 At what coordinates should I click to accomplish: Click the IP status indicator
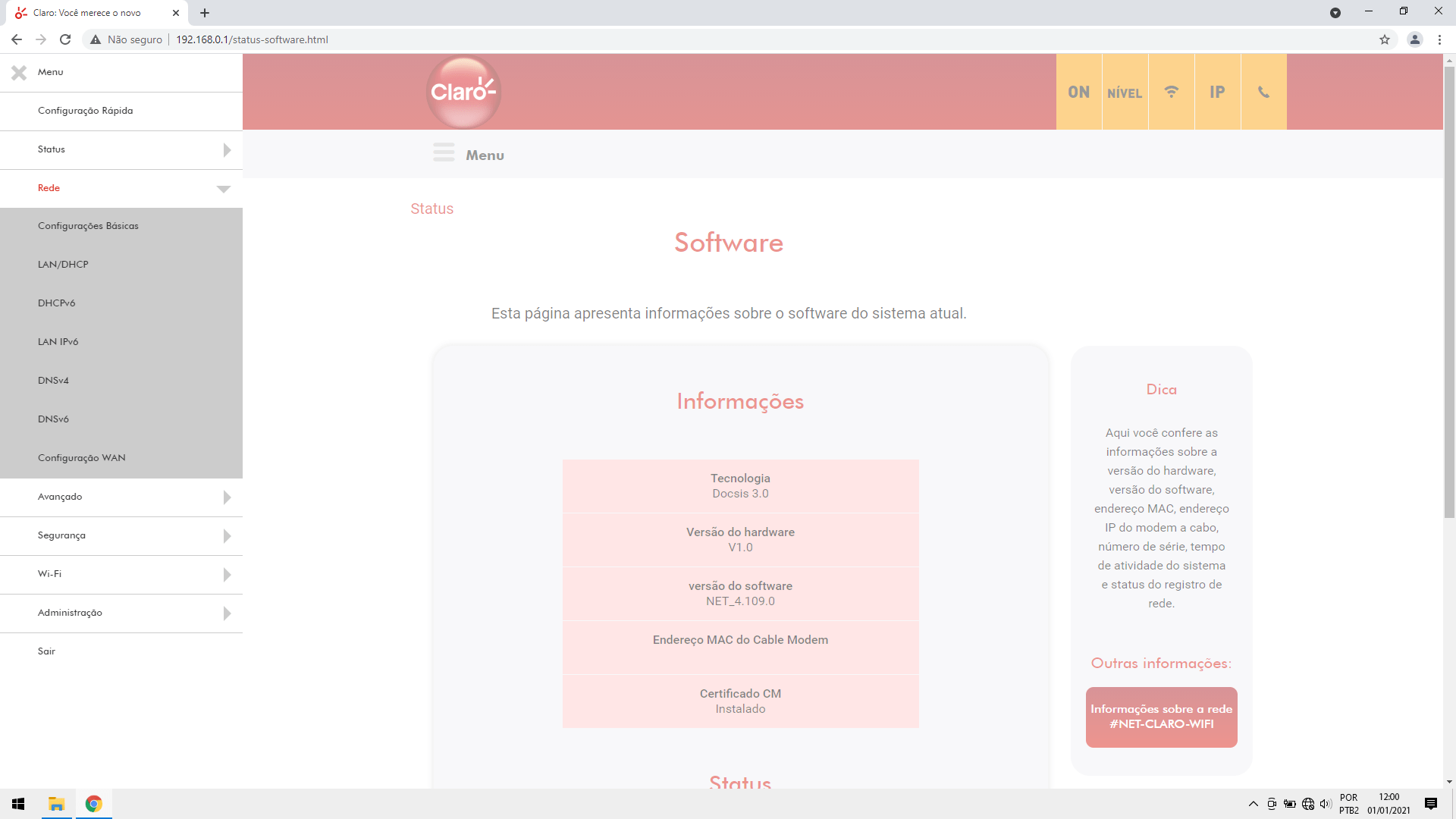point(1217,92)
